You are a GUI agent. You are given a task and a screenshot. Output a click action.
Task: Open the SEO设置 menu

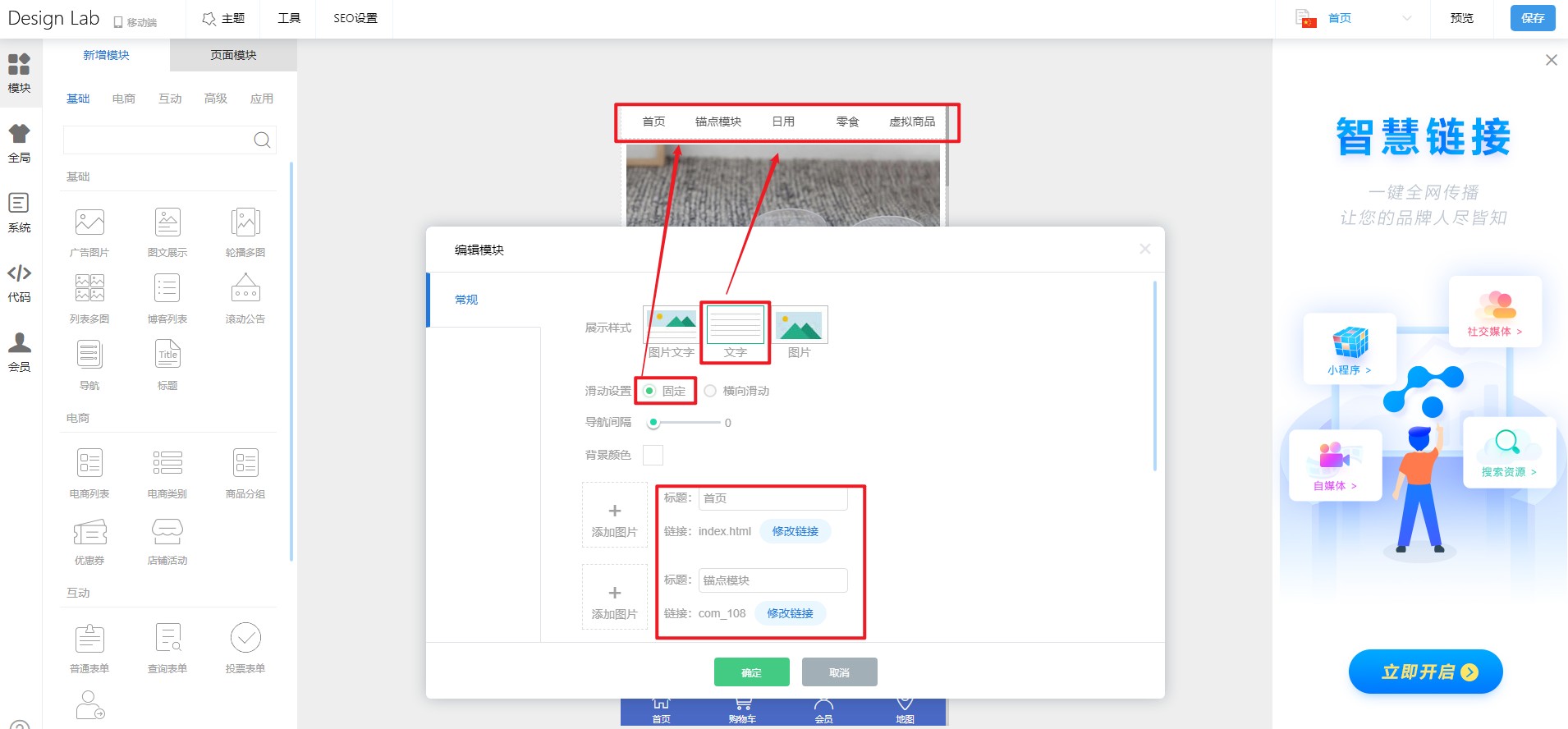(x=355, y=18)
